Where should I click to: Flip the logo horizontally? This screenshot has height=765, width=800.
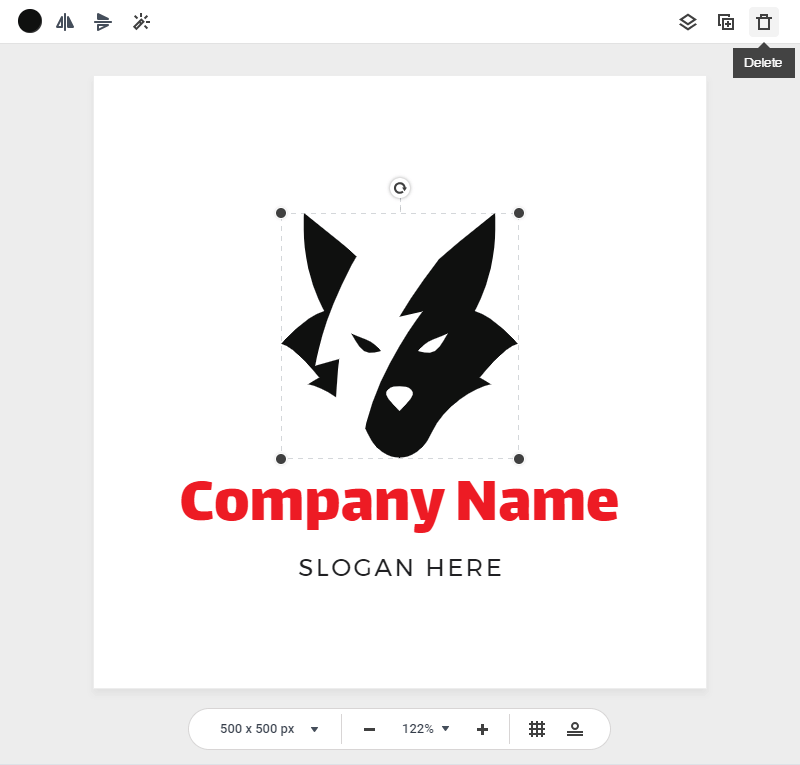point(65,21)
